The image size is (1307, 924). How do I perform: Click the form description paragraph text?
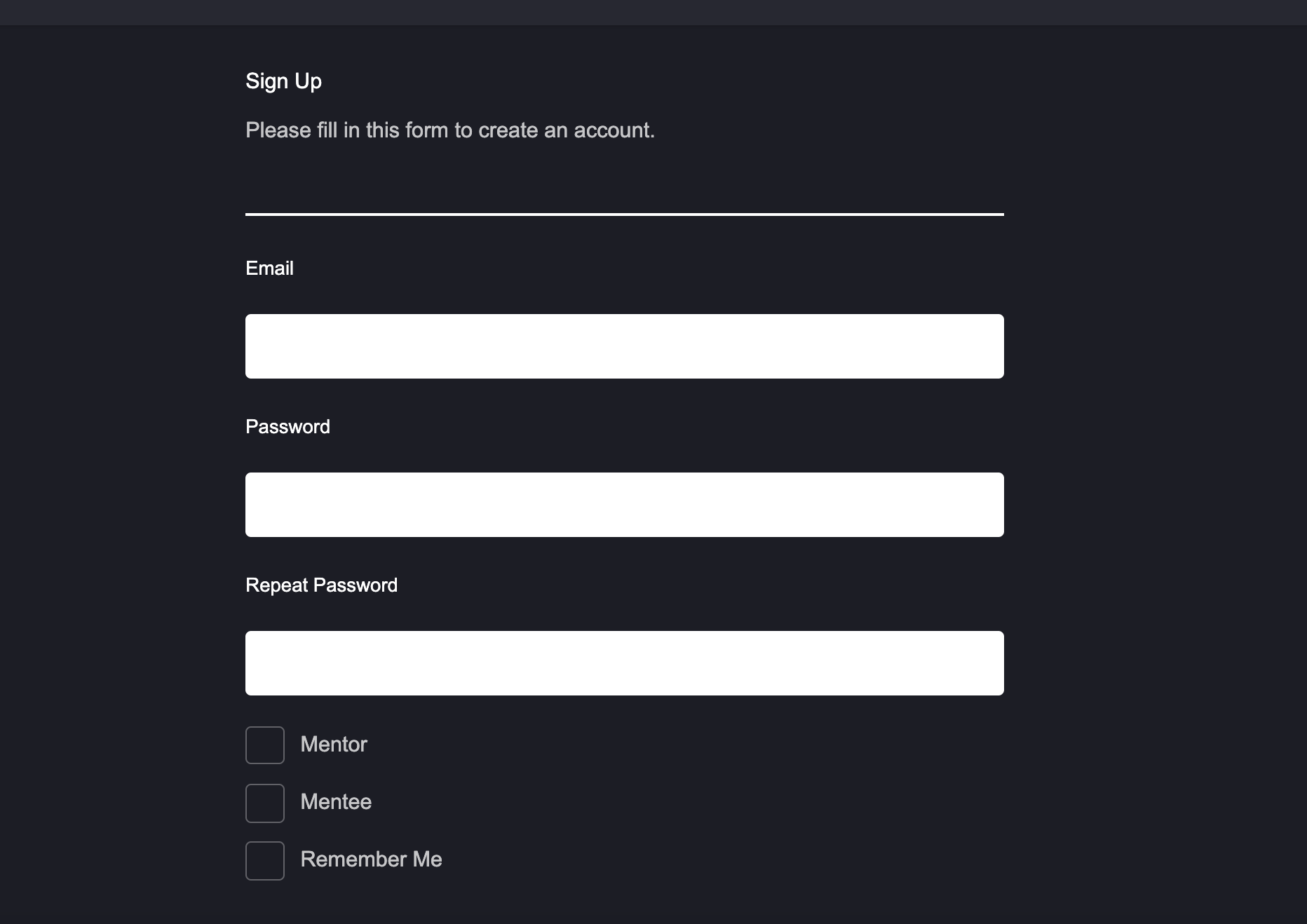[450, 130]
